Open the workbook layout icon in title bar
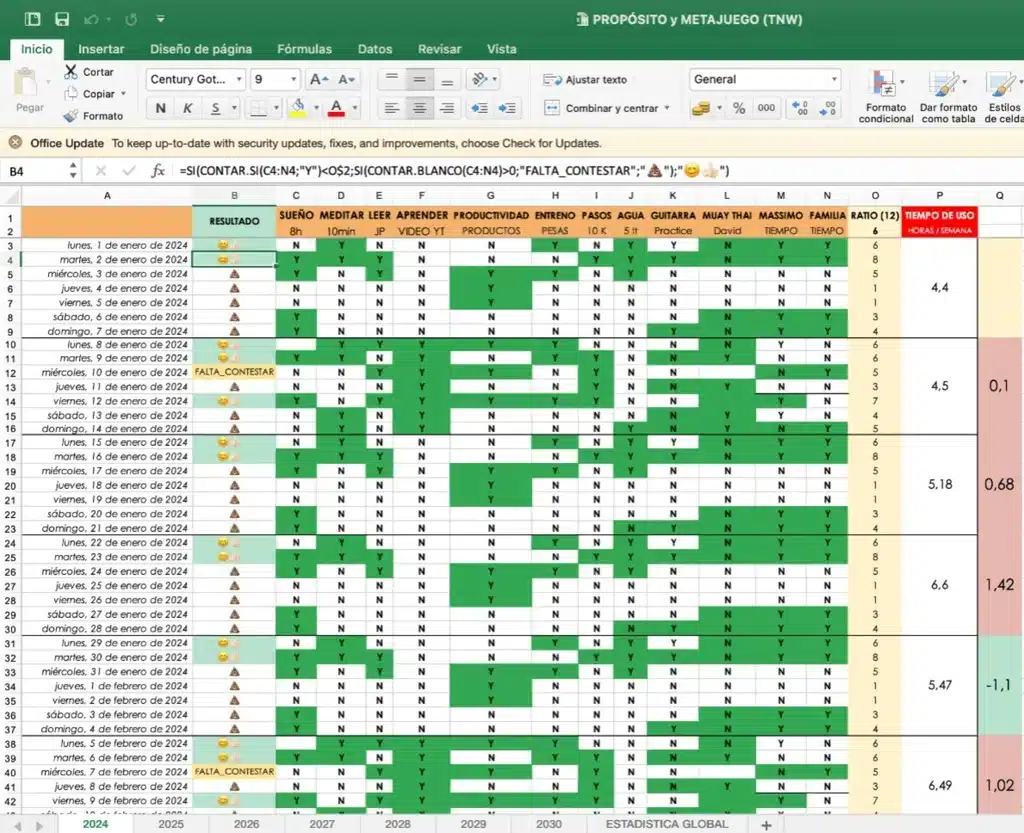 click(x=32, y=19)
